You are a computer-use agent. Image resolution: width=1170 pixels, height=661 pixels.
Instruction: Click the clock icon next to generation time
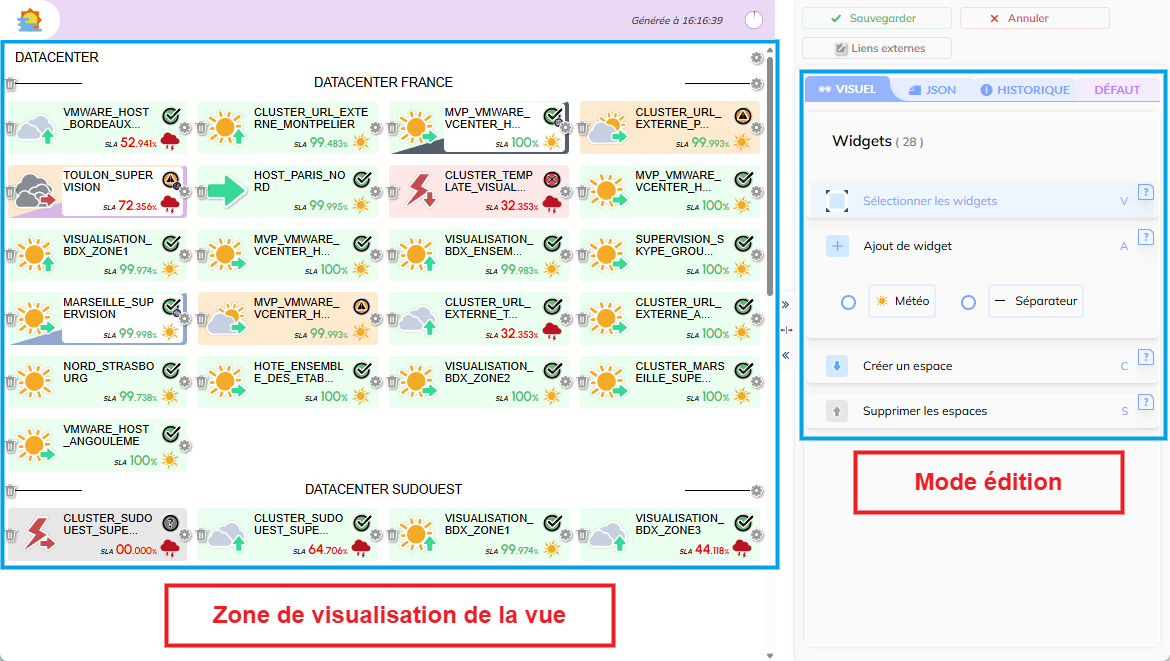pos(754,20)
